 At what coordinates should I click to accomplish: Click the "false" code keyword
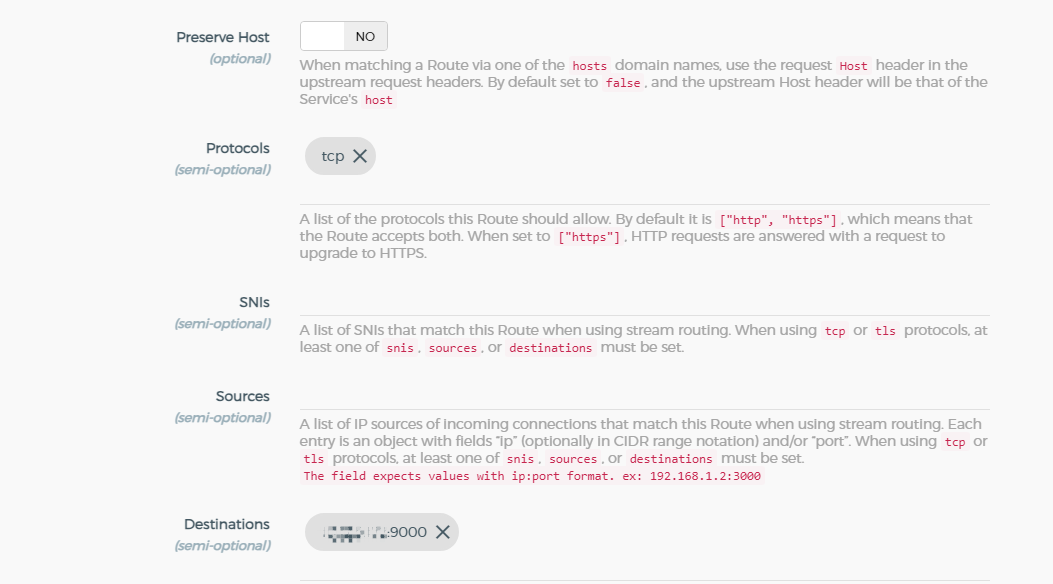[x=623, y=83]
